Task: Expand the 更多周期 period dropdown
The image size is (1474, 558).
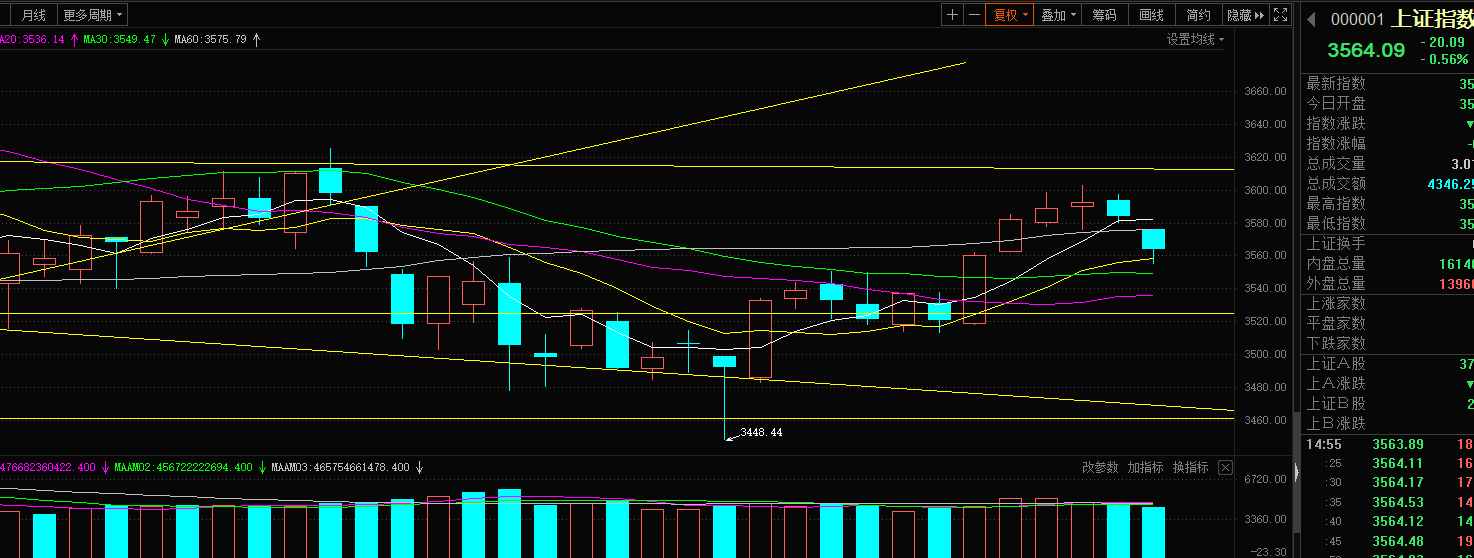Action: pyautogui.click(x=92, y=15)
